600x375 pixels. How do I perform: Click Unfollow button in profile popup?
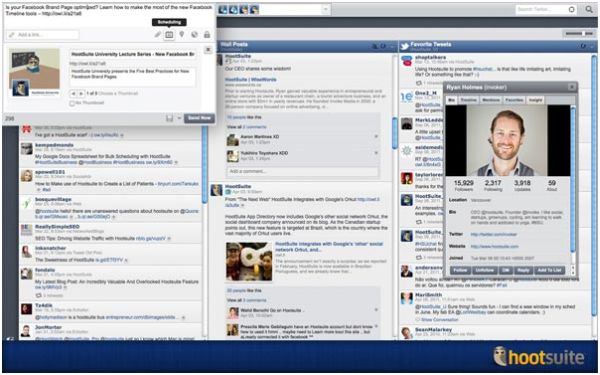pyautogui.click(x=485, y=270)
